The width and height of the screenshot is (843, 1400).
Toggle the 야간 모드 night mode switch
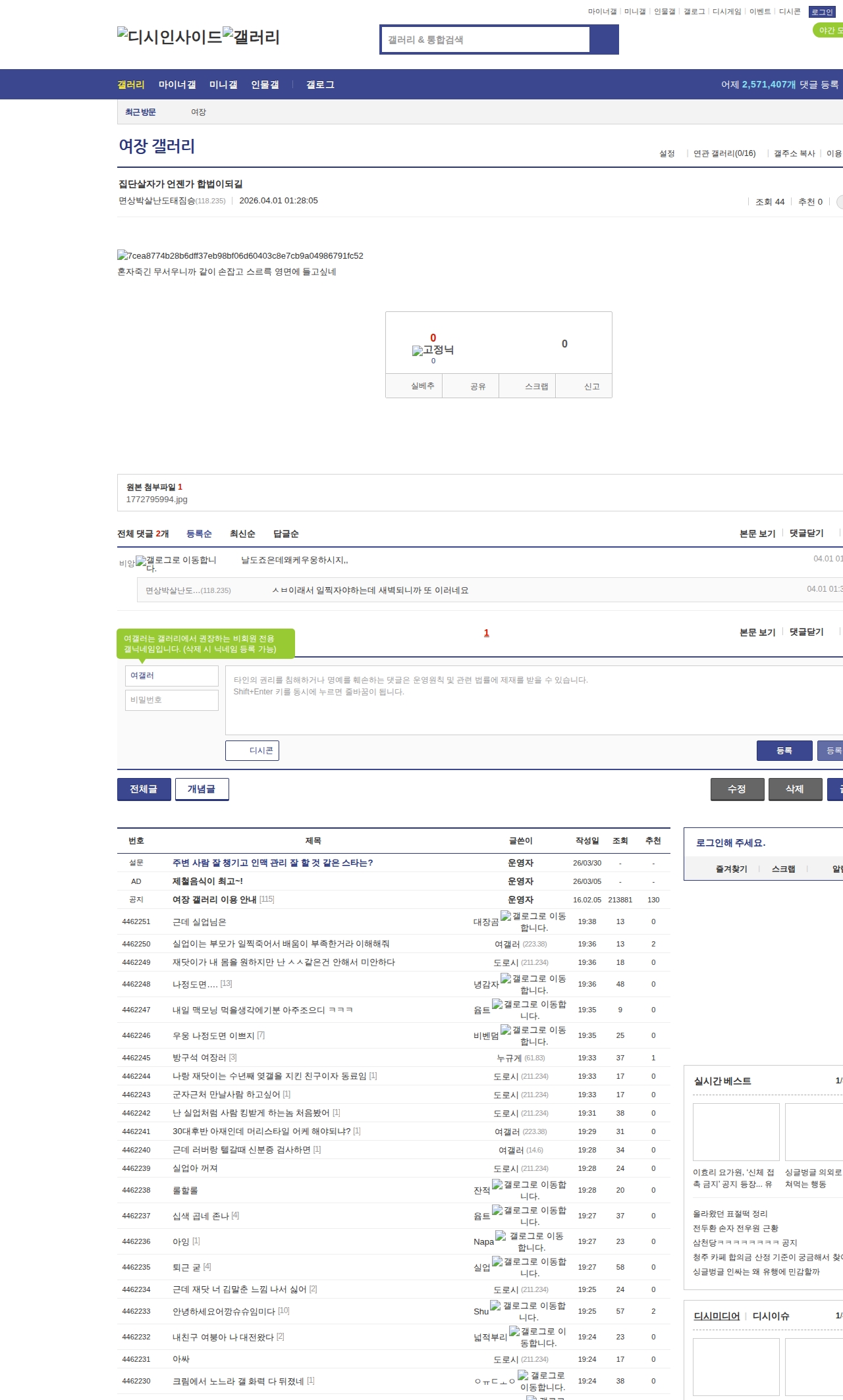coord(829,30)
